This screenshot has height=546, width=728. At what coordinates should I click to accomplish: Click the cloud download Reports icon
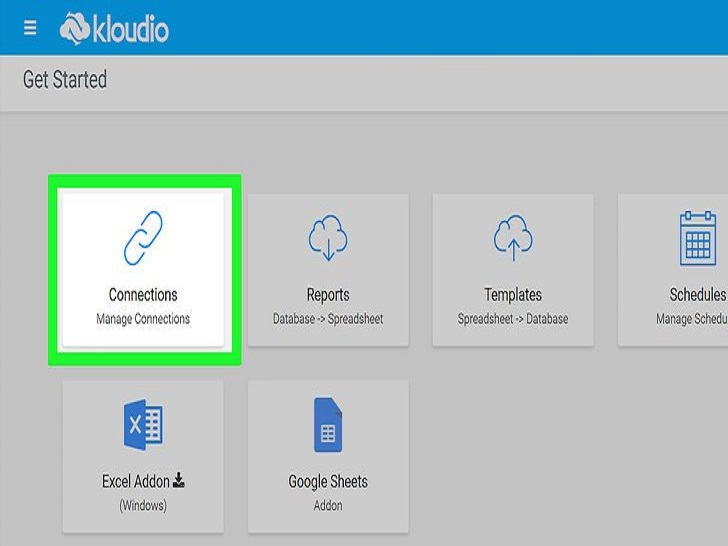(x=328, y=239)
